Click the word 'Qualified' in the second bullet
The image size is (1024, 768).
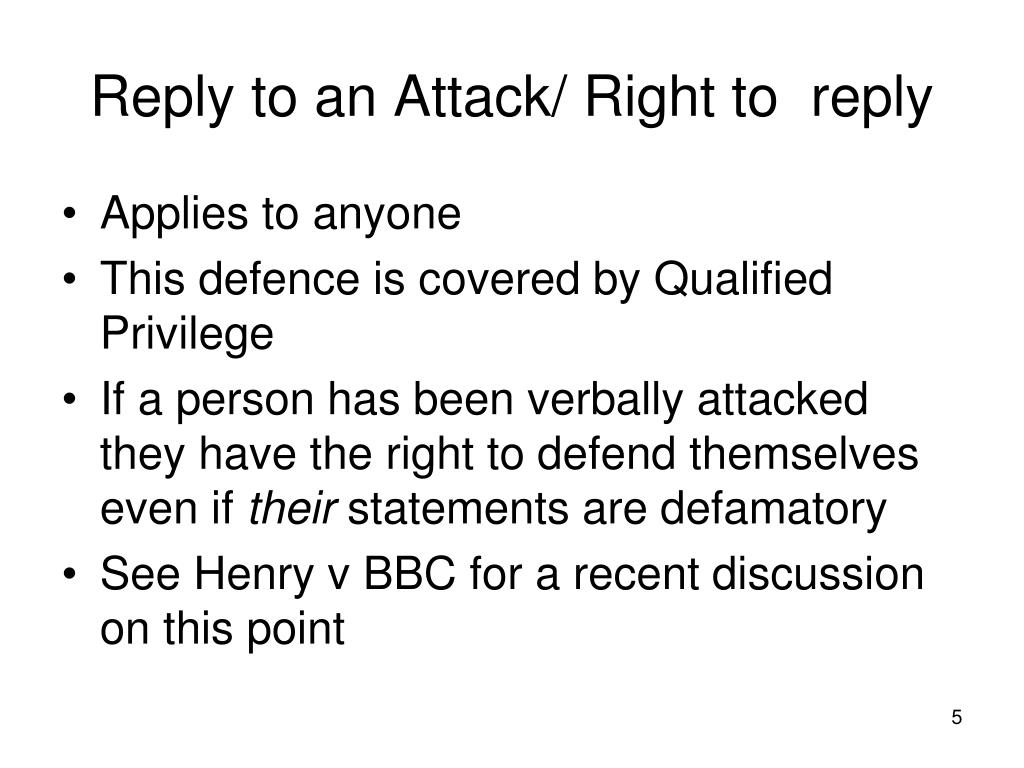pos(743,280)
